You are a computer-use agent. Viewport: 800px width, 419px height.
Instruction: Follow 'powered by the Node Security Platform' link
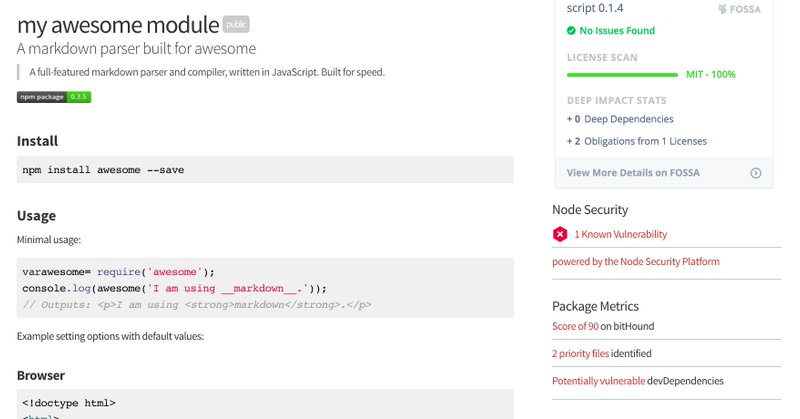636,262
